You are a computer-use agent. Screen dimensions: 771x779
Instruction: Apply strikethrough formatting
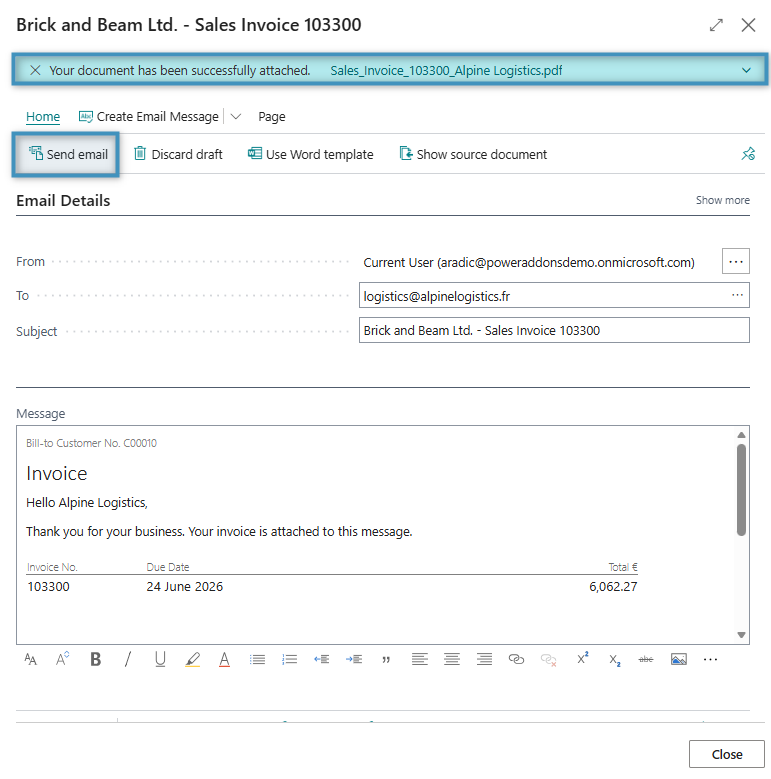tap(646, 659)
